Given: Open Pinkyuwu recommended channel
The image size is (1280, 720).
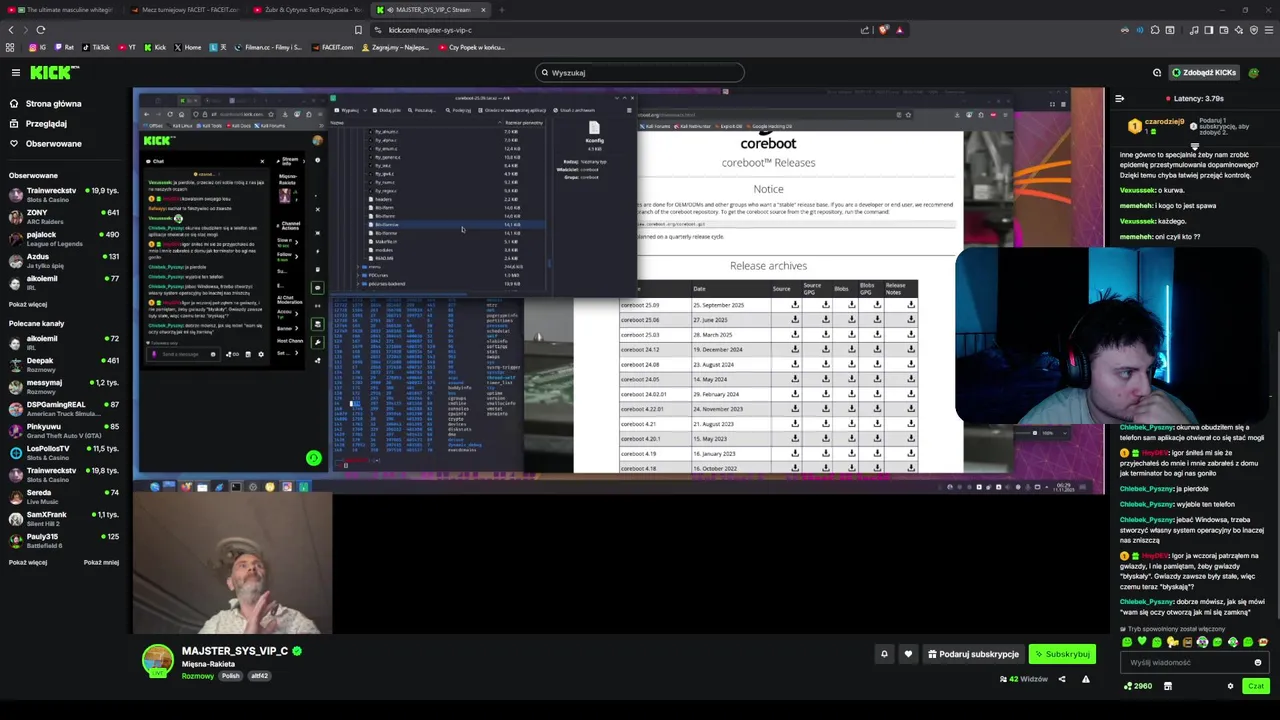Looking at the screenshot, I should coord(64,430).
